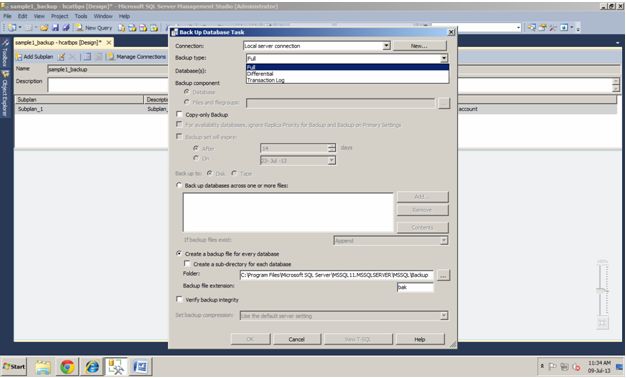
Task: Click the New Project icon in main toolbar
Action: point(12,28)
